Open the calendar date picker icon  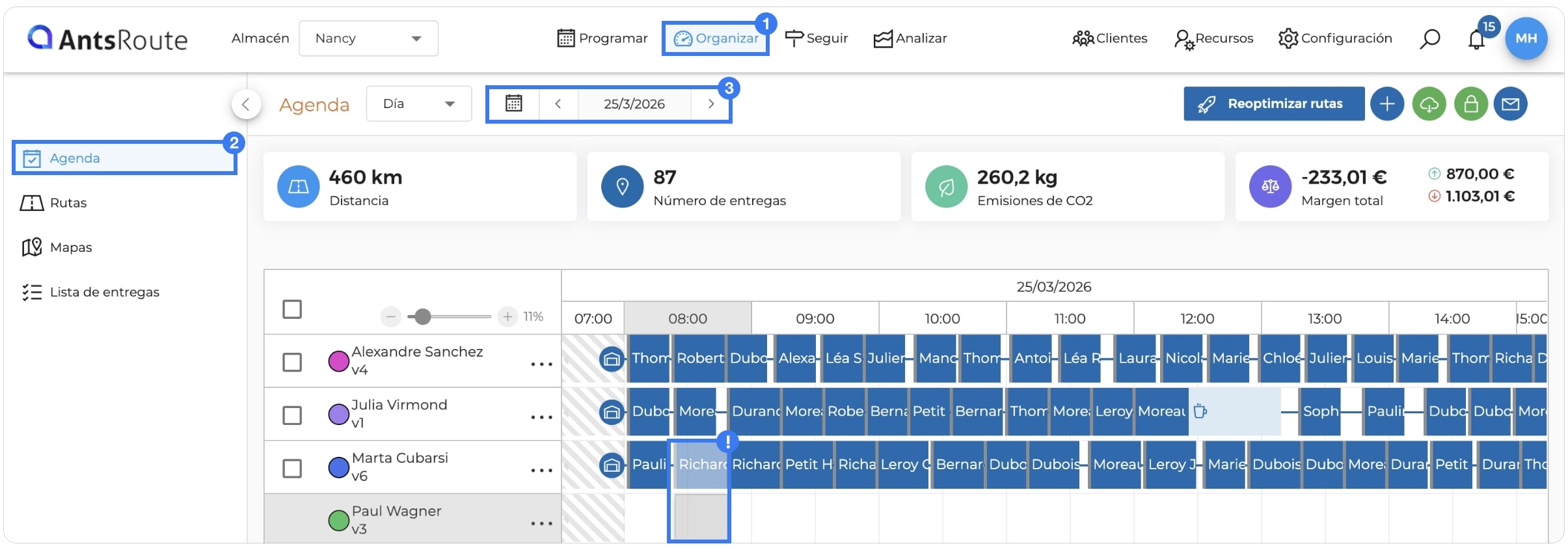click(514, 103)
